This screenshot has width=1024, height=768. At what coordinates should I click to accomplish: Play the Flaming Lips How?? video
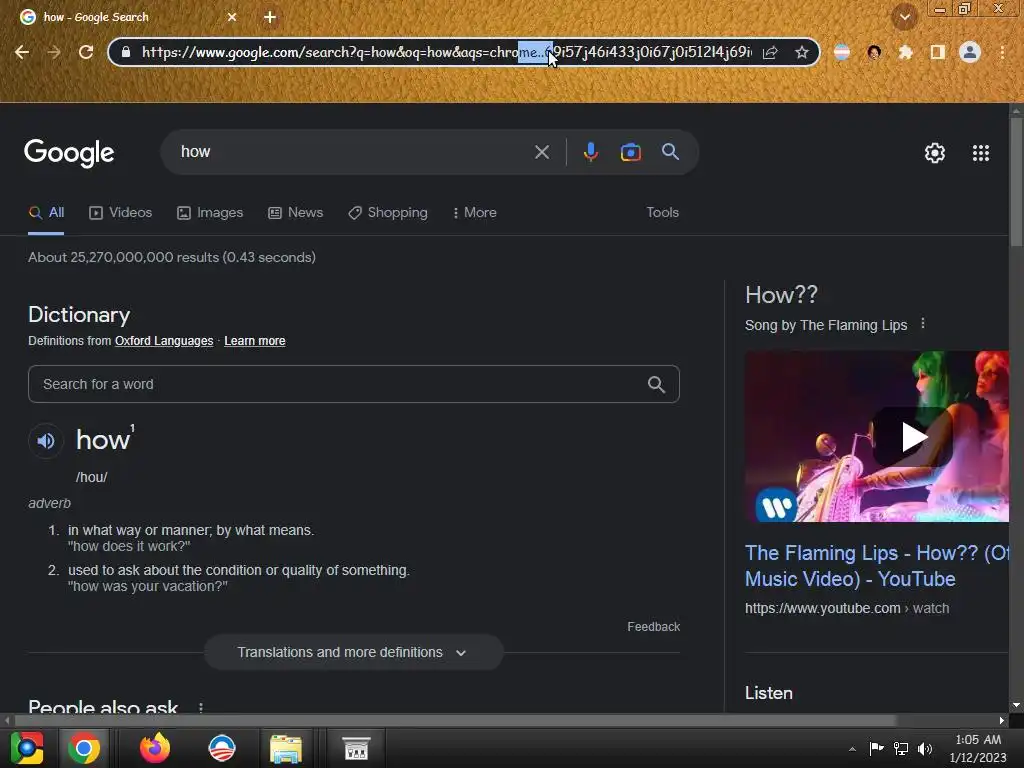tap(913, 436)
